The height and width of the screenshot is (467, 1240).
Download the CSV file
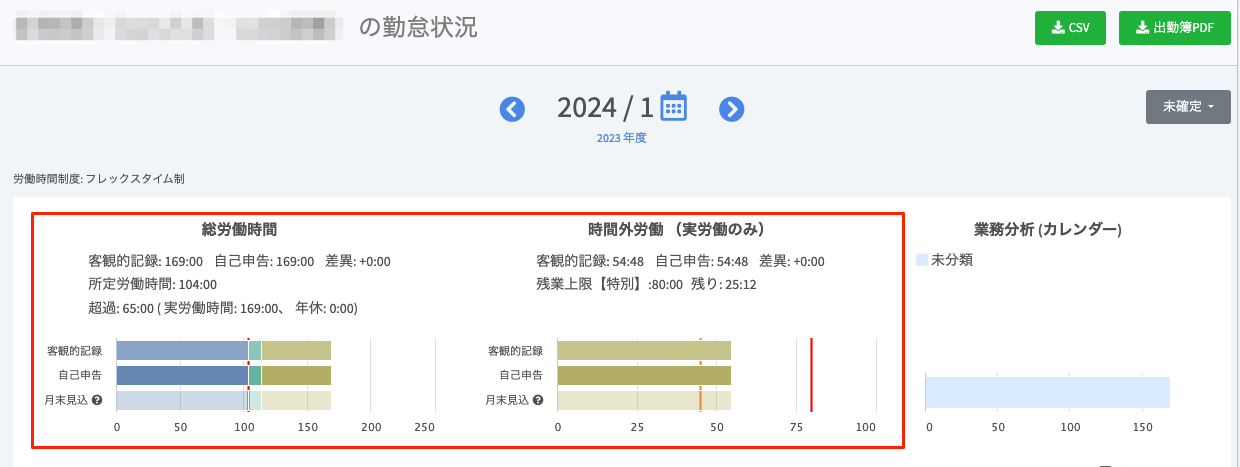click(x=1069, y=28)
